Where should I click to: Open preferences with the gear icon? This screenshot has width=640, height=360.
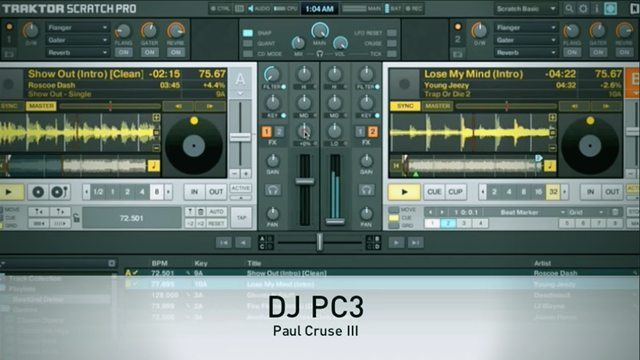coord(583,9)
